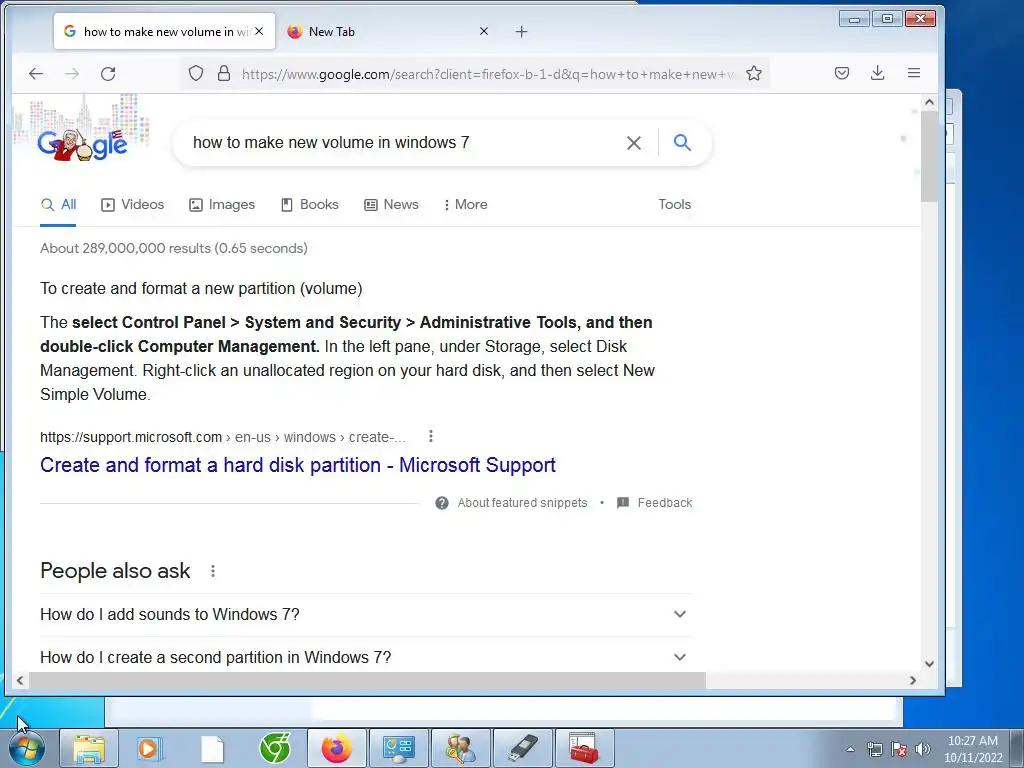Open About featured snippets link

(522, 503)
